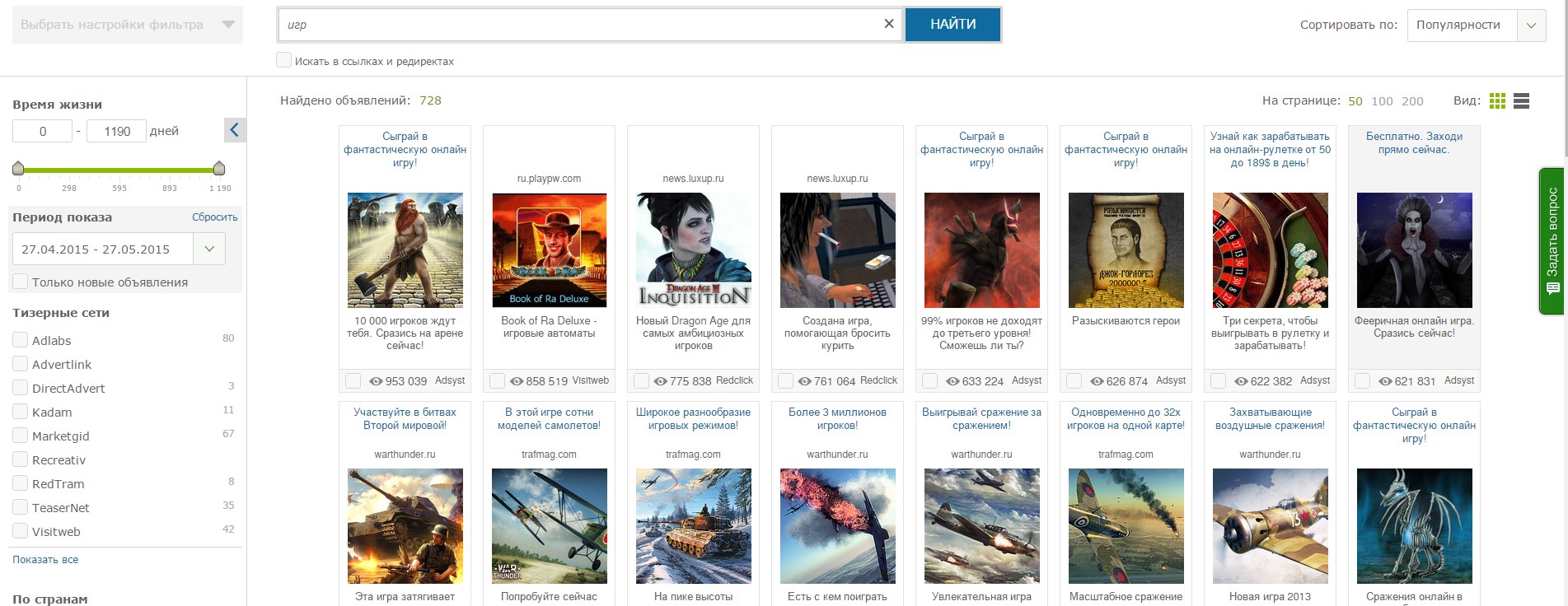Image resolution: width=1568 pixels, height=606 pixels.
Task: Click the eye icon beside 621 831
Action: pos(1385,381)
